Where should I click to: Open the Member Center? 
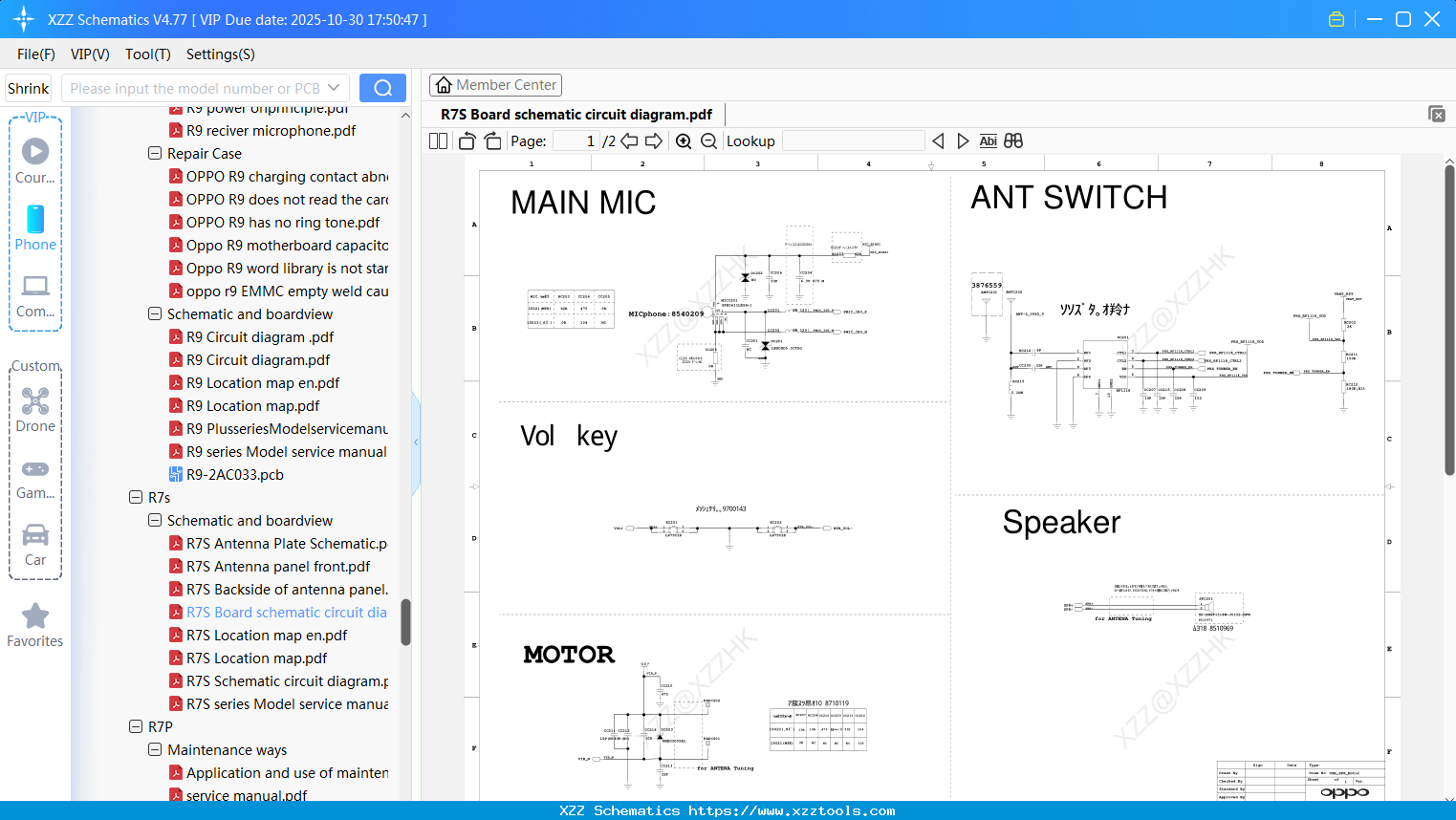point(495,85)
